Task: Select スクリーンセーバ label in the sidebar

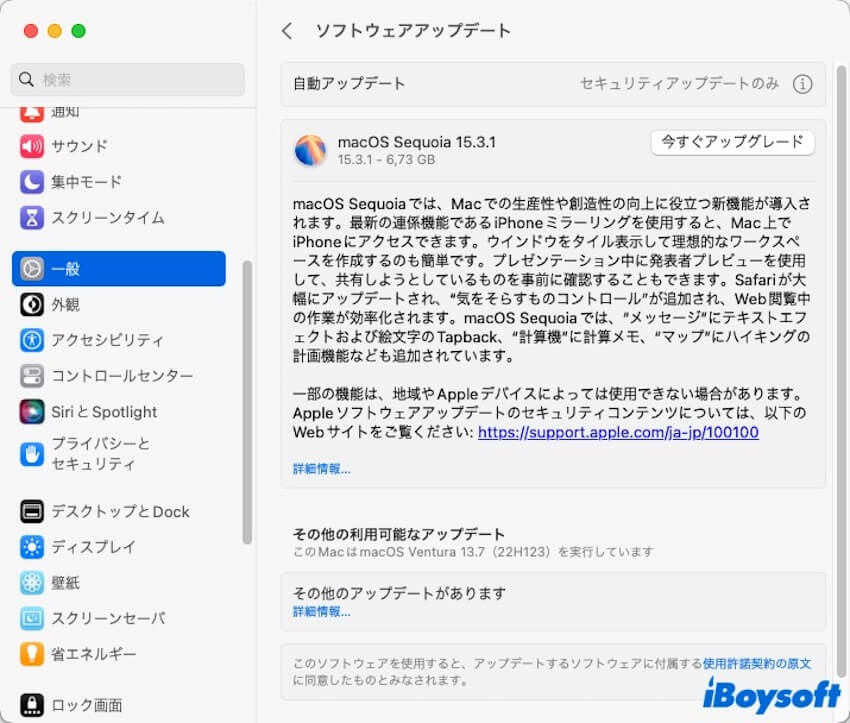Action: coord(108,618)
